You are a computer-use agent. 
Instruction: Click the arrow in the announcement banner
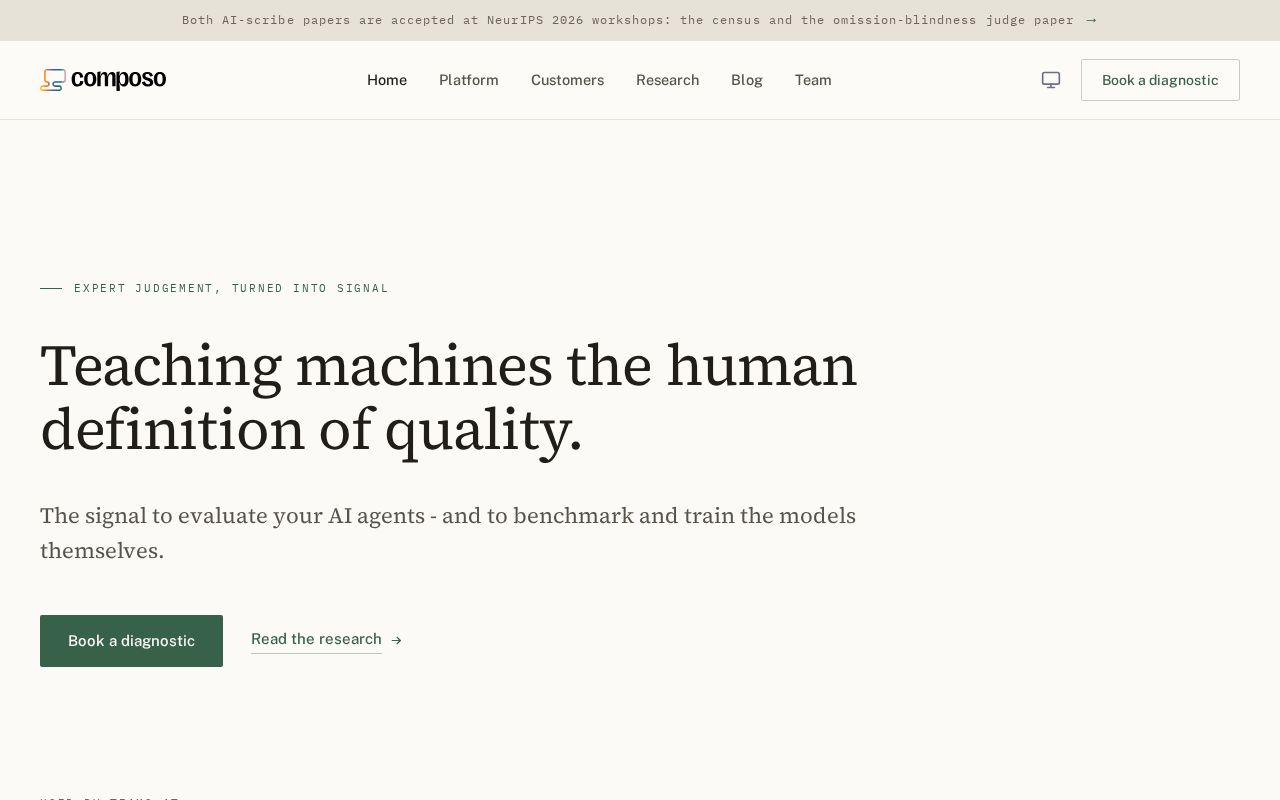[x=1091, y=20]
